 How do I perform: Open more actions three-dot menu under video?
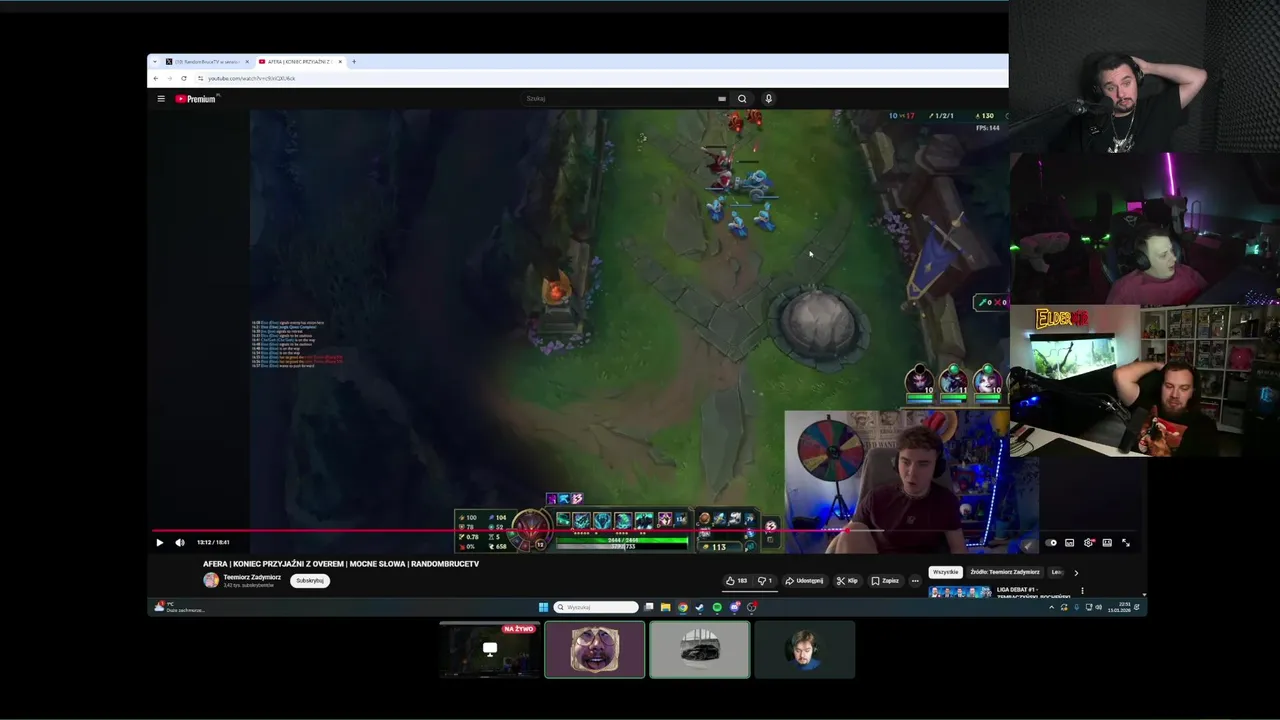pyautogui.click(x=915, y=581)
